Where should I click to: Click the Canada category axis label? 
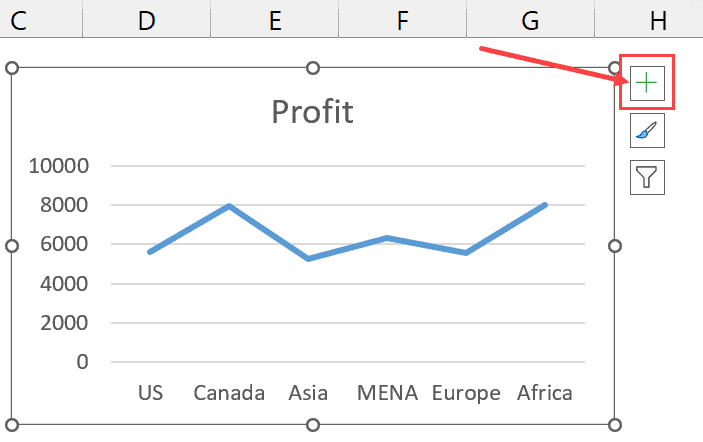coord(230,392)
